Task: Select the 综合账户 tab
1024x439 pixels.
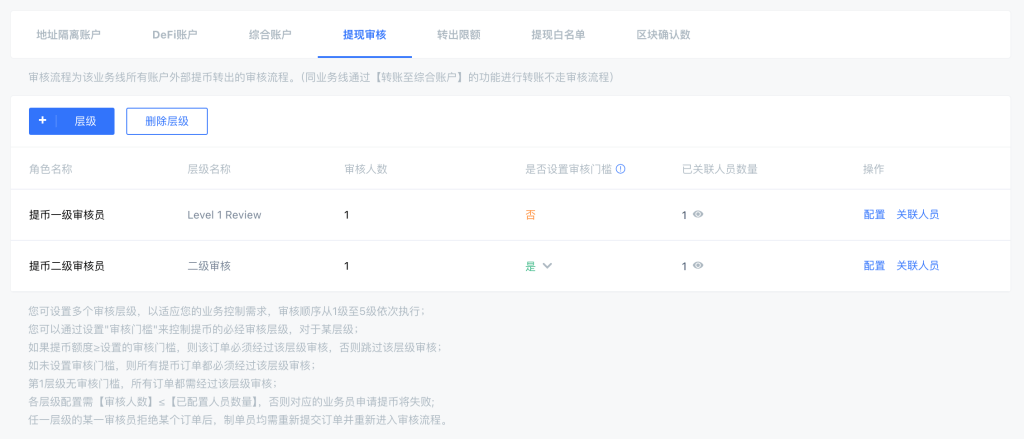Action: coord(270,34)
